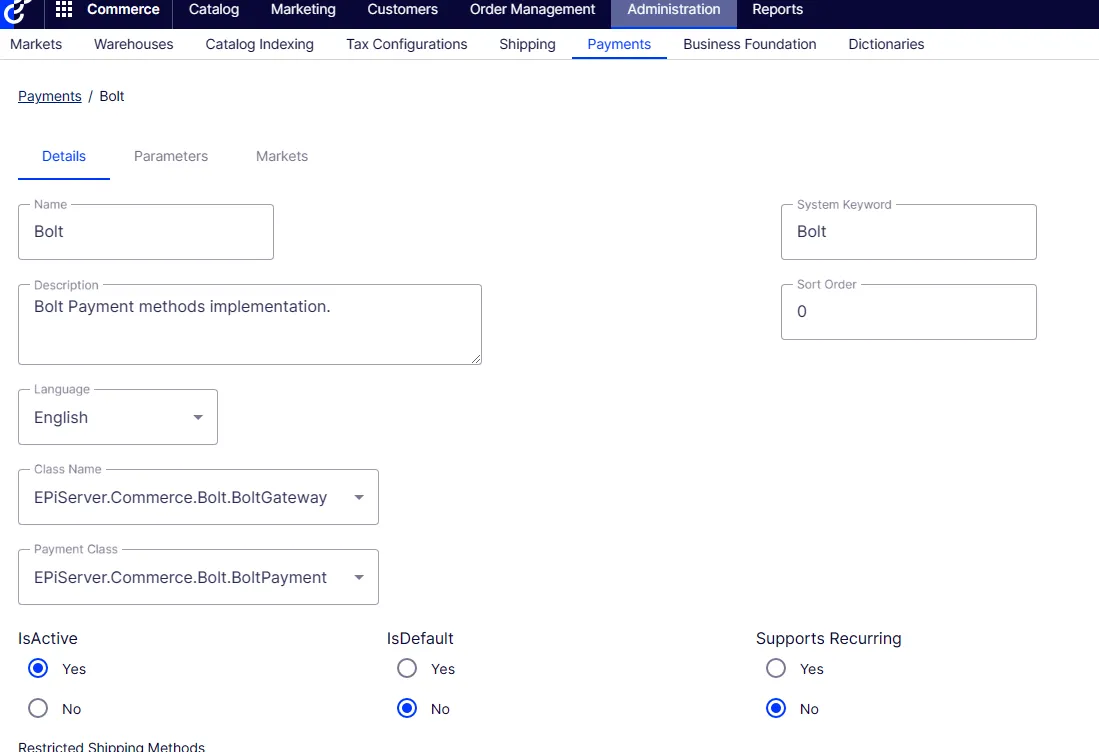Switch to Markets administration tab
Screen dimensions: 1099x752
[x=36, y=44]
